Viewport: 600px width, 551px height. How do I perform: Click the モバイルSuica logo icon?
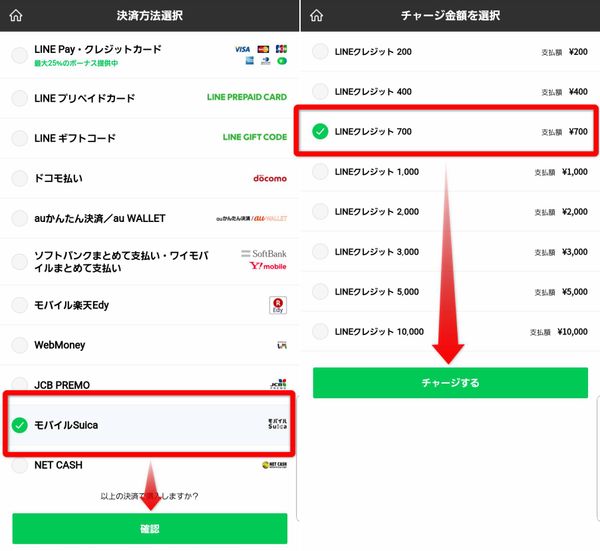click(277, 424)
